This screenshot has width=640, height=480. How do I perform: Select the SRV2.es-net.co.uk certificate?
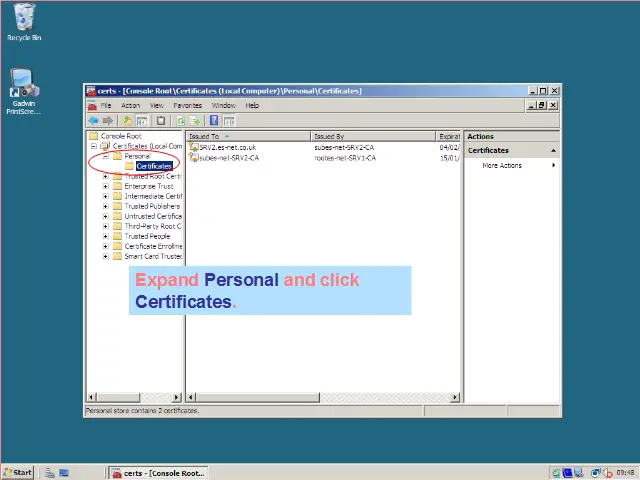(x=226, y=147)
